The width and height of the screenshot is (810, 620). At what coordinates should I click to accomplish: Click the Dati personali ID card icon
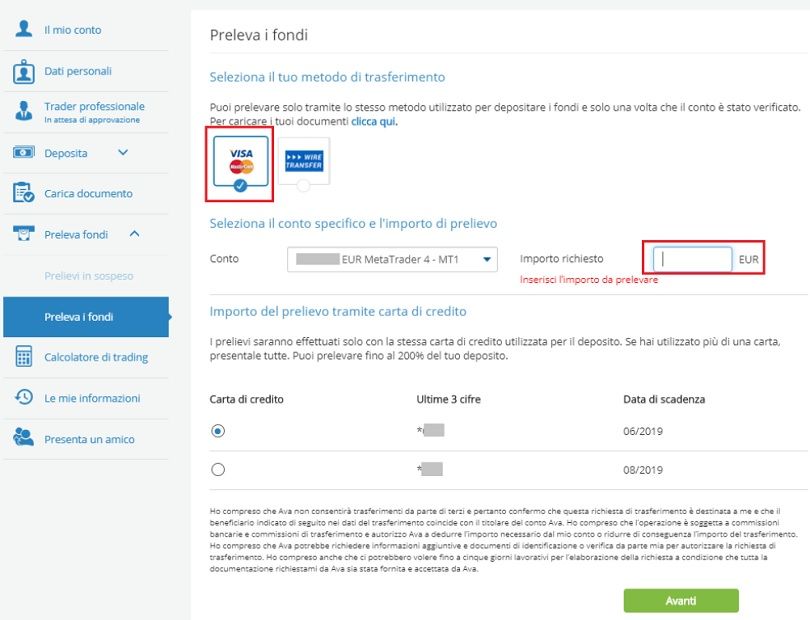24,71
